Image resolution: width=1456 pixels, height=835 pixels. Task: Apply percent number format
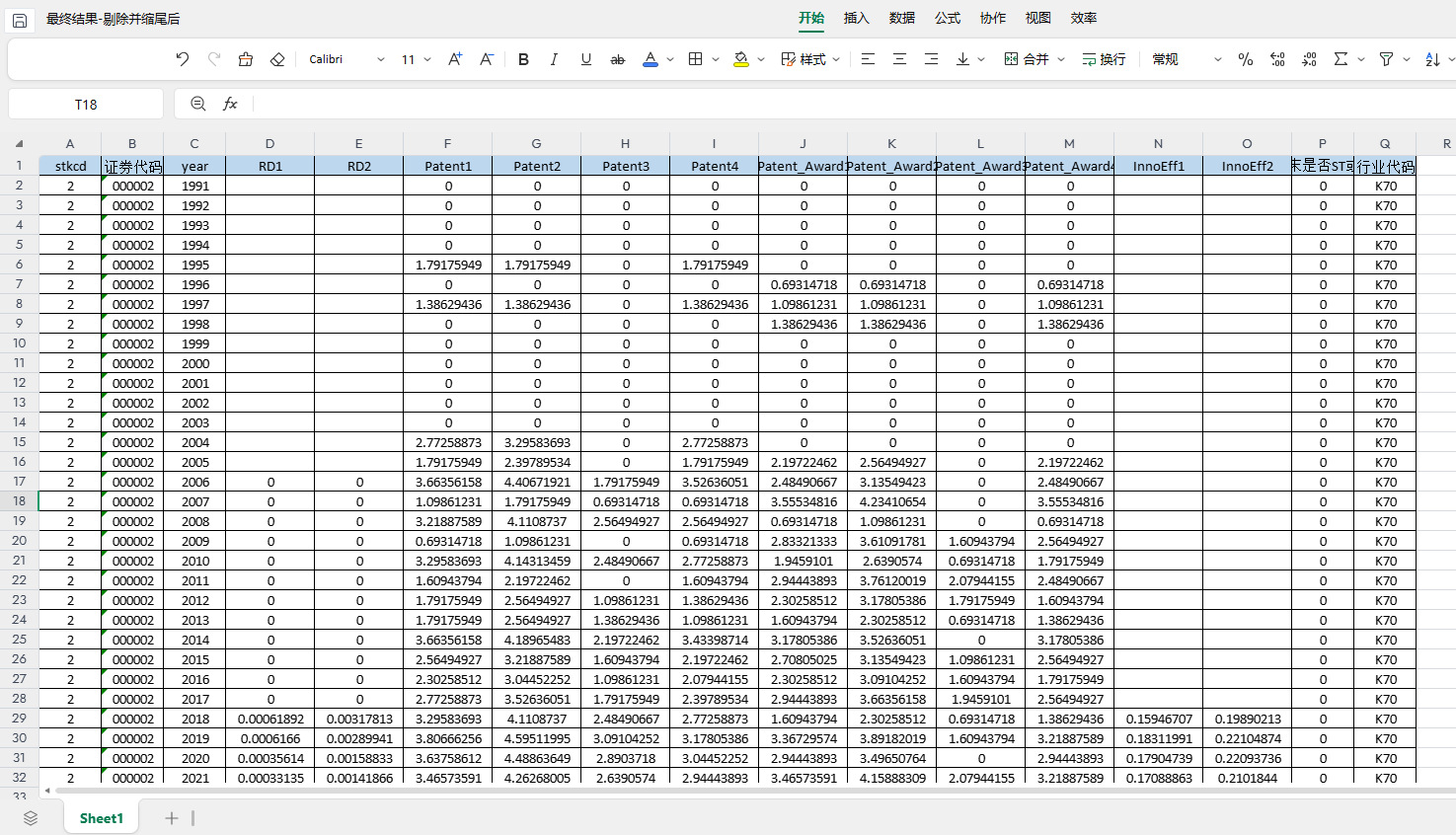click(x=1246, y=59)
